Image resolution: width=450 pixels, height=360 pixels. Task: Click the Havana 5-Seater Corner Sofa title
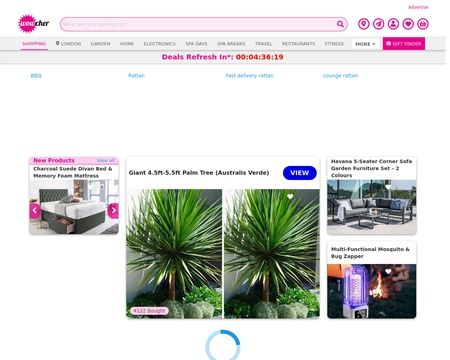click(371, 168)
